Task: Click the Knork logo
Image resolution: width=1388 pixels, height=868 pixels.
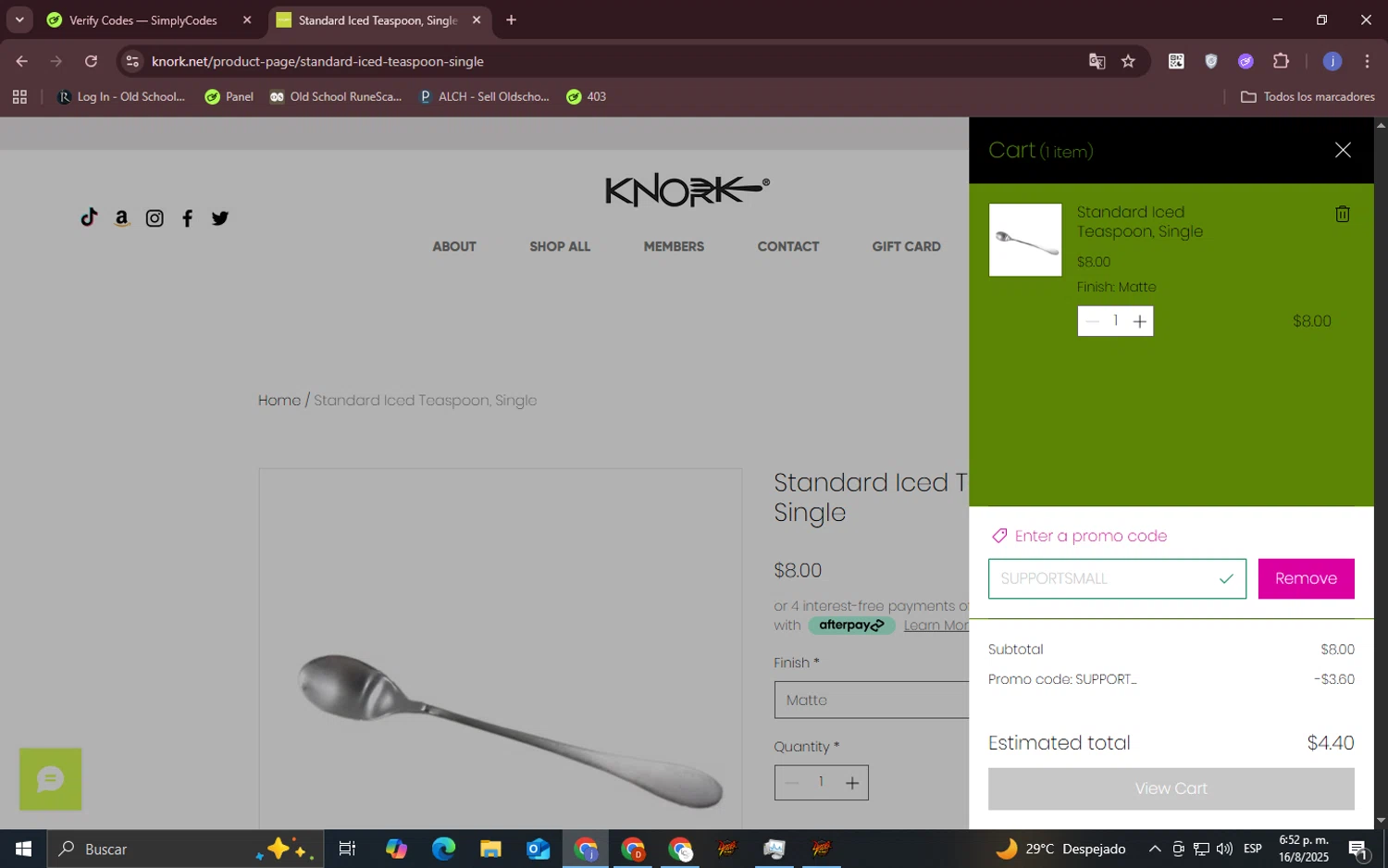Action: pos(687,190)
